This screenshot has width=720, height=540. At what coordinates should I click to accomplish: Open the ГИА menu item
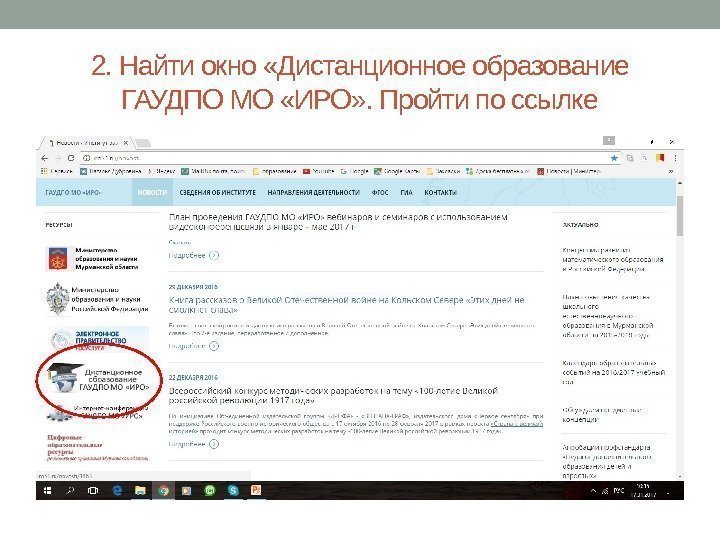coord(406,193)
